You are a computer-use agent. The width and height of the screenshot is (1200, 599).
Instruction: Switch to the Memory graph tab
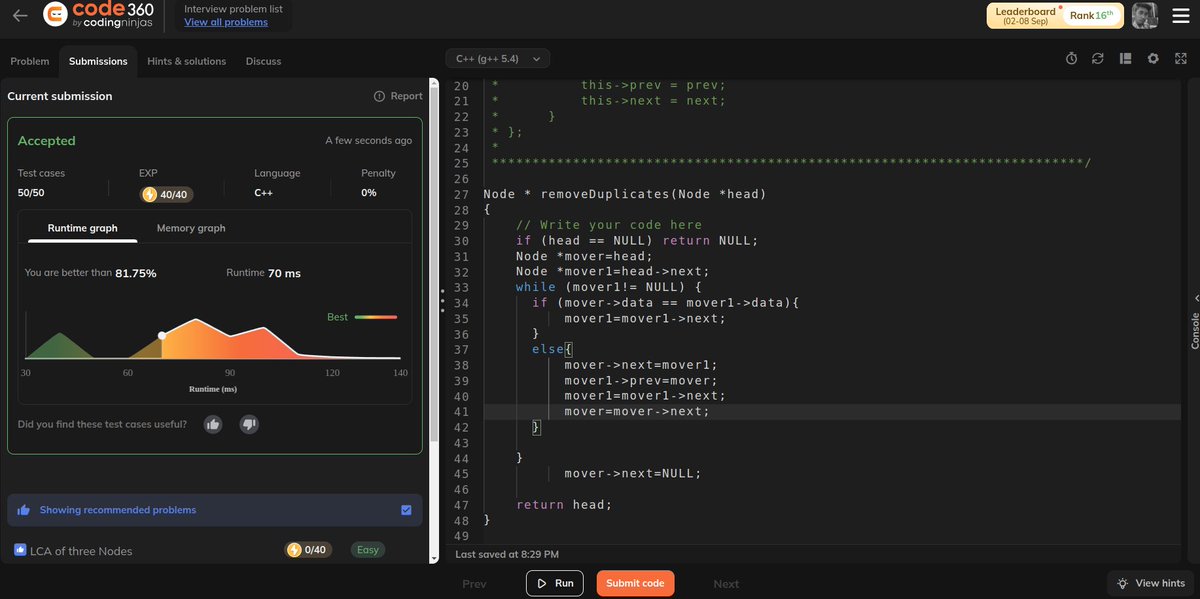[189, 228]
